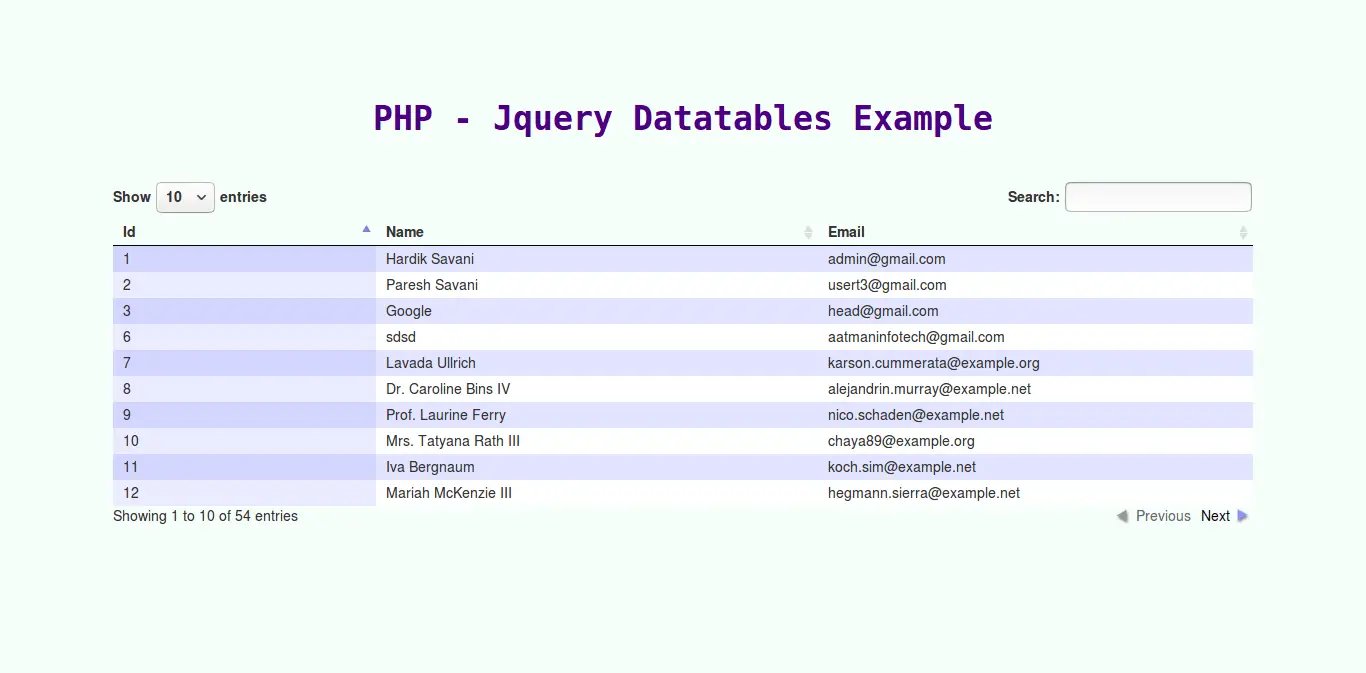Sort table by Email header
The image size is (1366, 673).
[x=846, y=232]
